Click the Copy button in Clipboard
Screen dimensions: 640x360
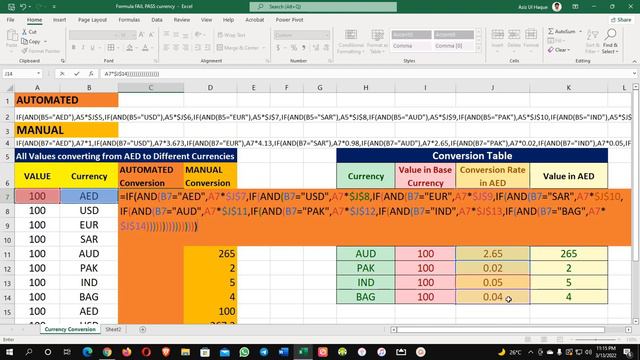coord(31,41)
